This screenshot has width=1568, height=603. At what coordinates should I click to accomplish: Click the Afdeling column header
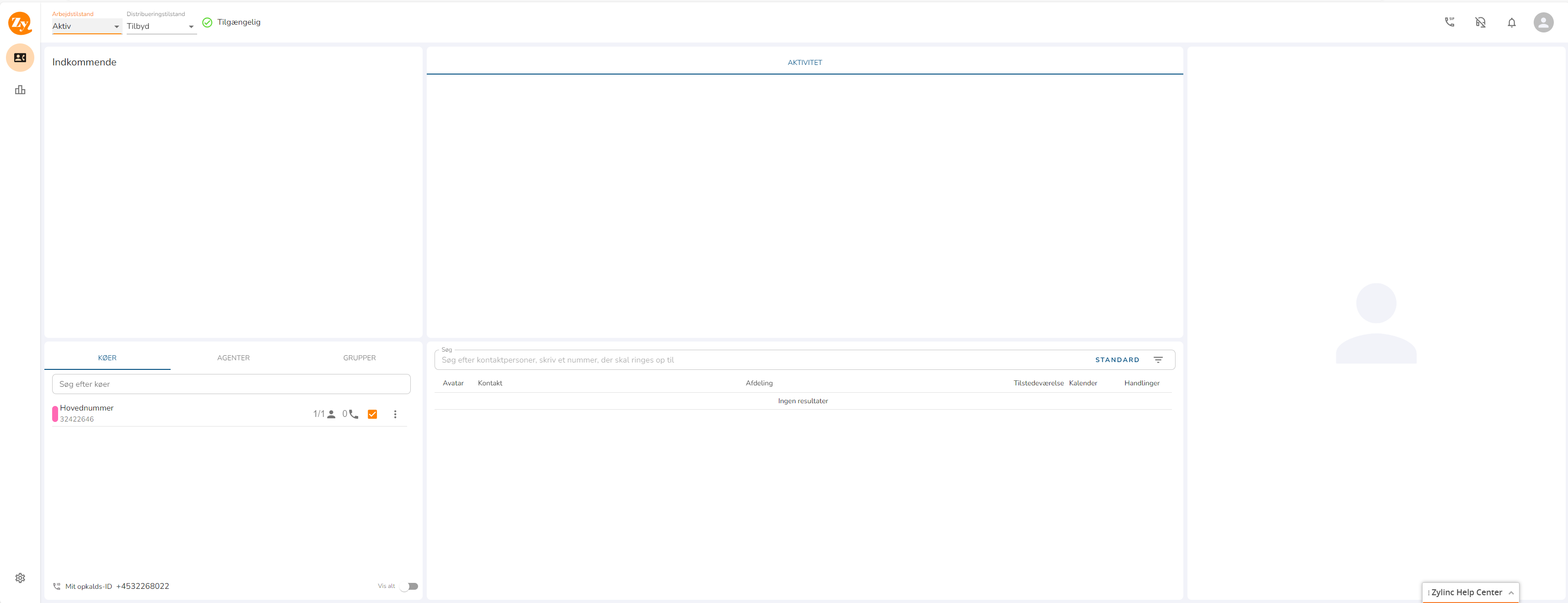click(759, 384)
